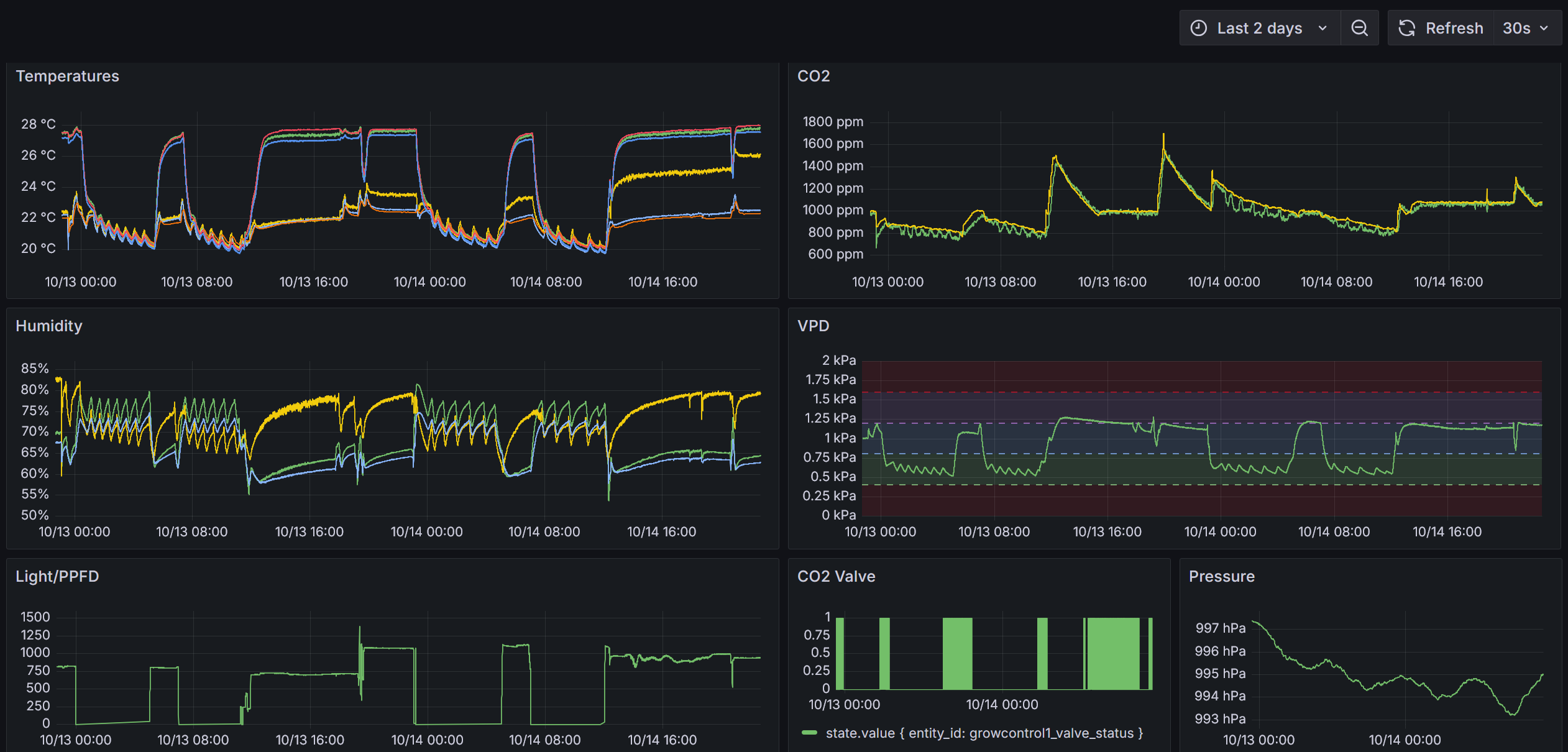The height and width of the screenshot is (752, 1568).
Task: Select the Light/PPFD panel header
Action: (x=57, y=576)
